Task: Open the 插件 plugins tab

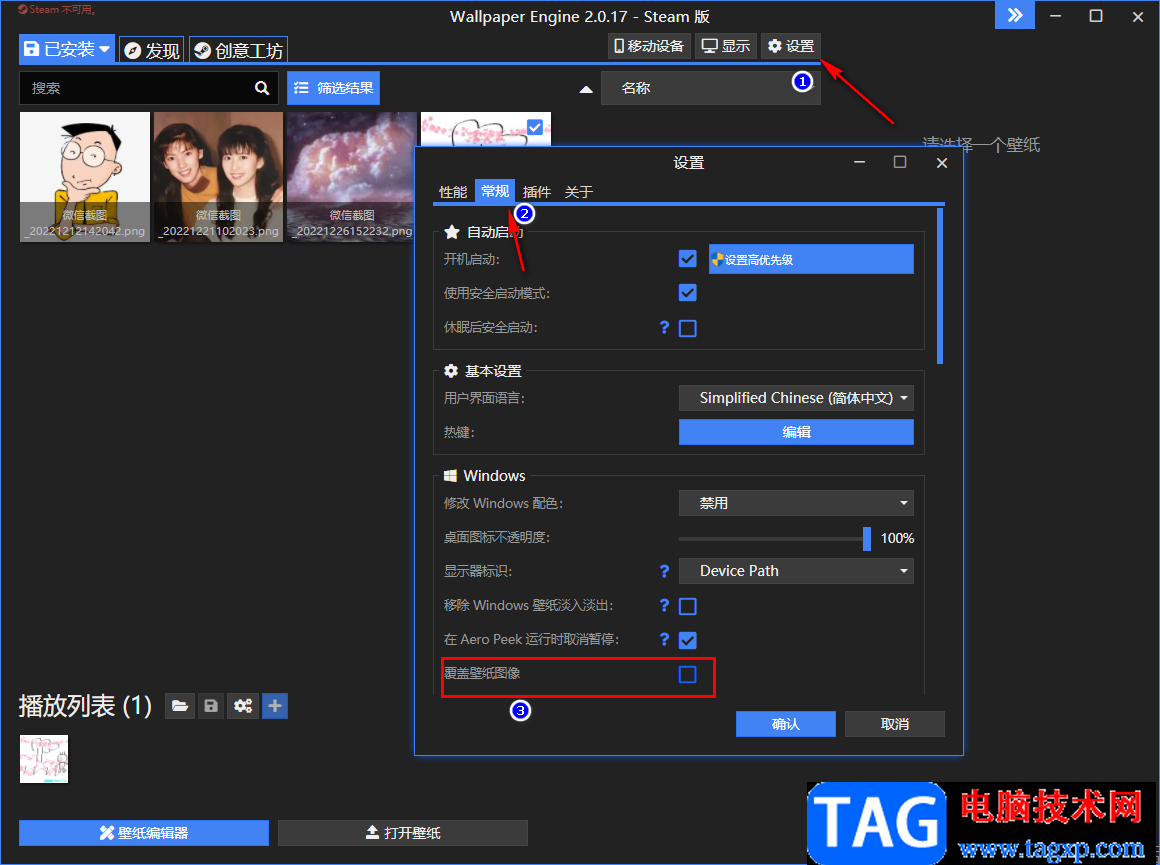Action: point(537,192)
